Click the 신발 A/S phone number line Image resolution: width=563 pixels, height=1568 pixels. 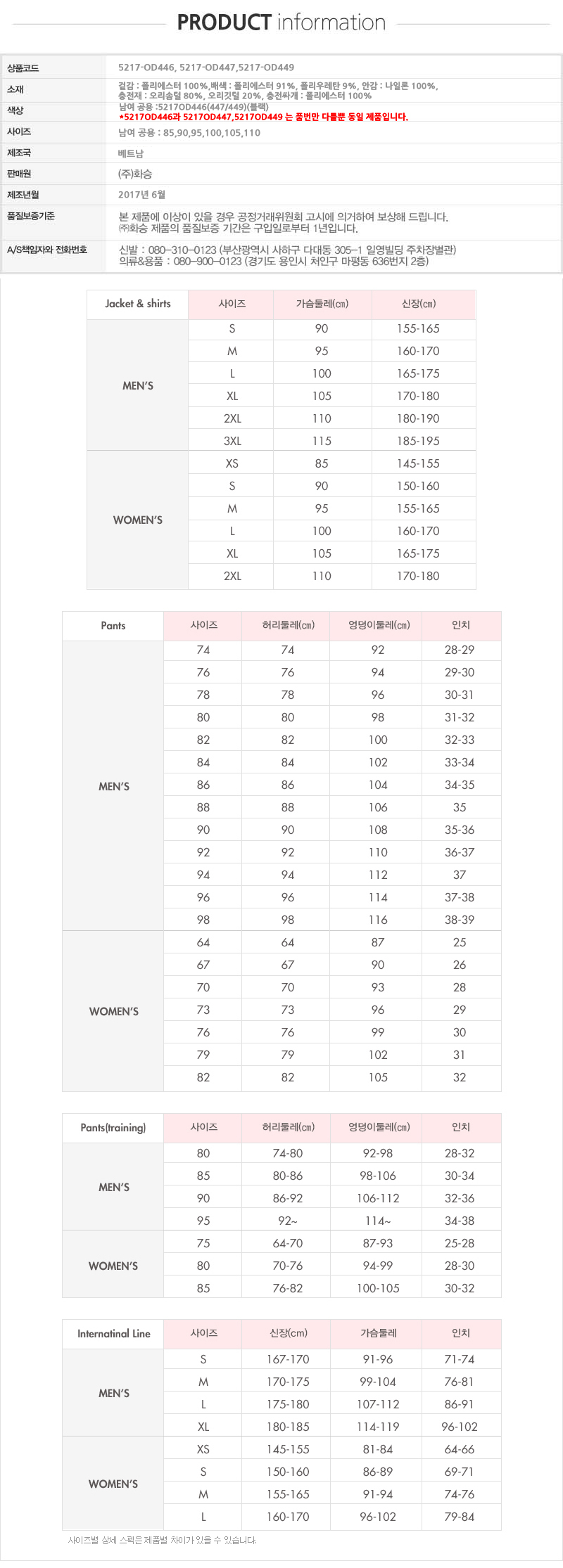coord(287,250)
